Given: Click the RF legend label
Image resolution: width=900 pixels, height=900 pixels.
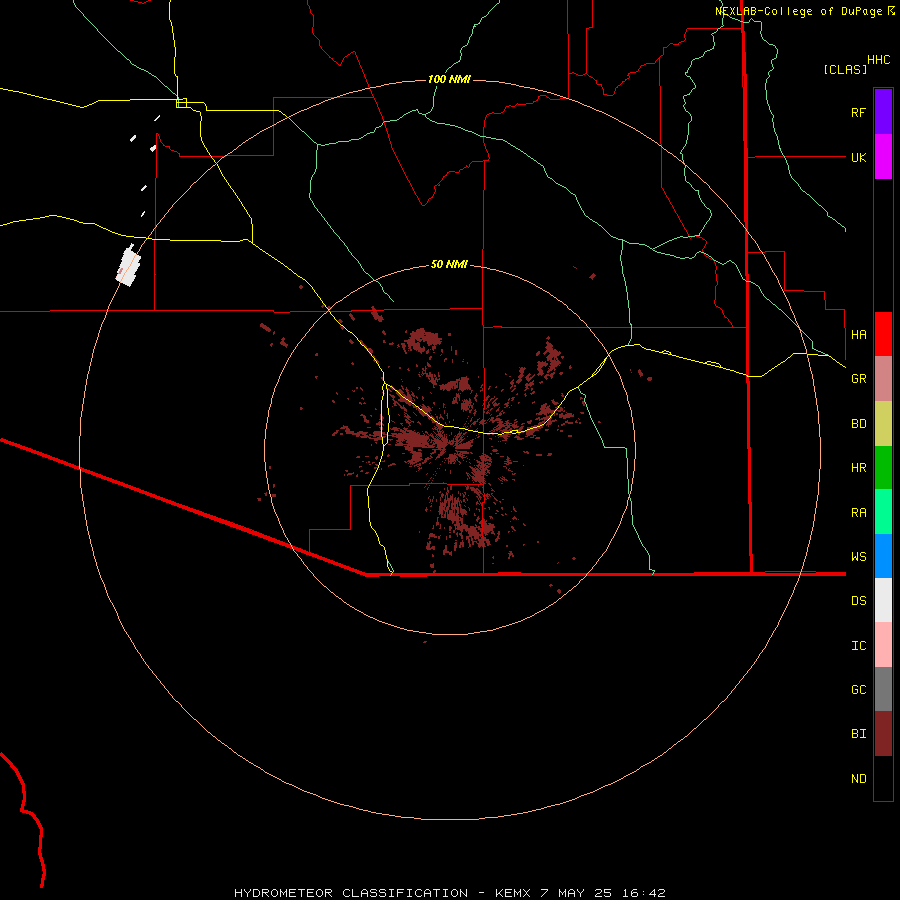Looking at the screenshot, I should point(858,113).
